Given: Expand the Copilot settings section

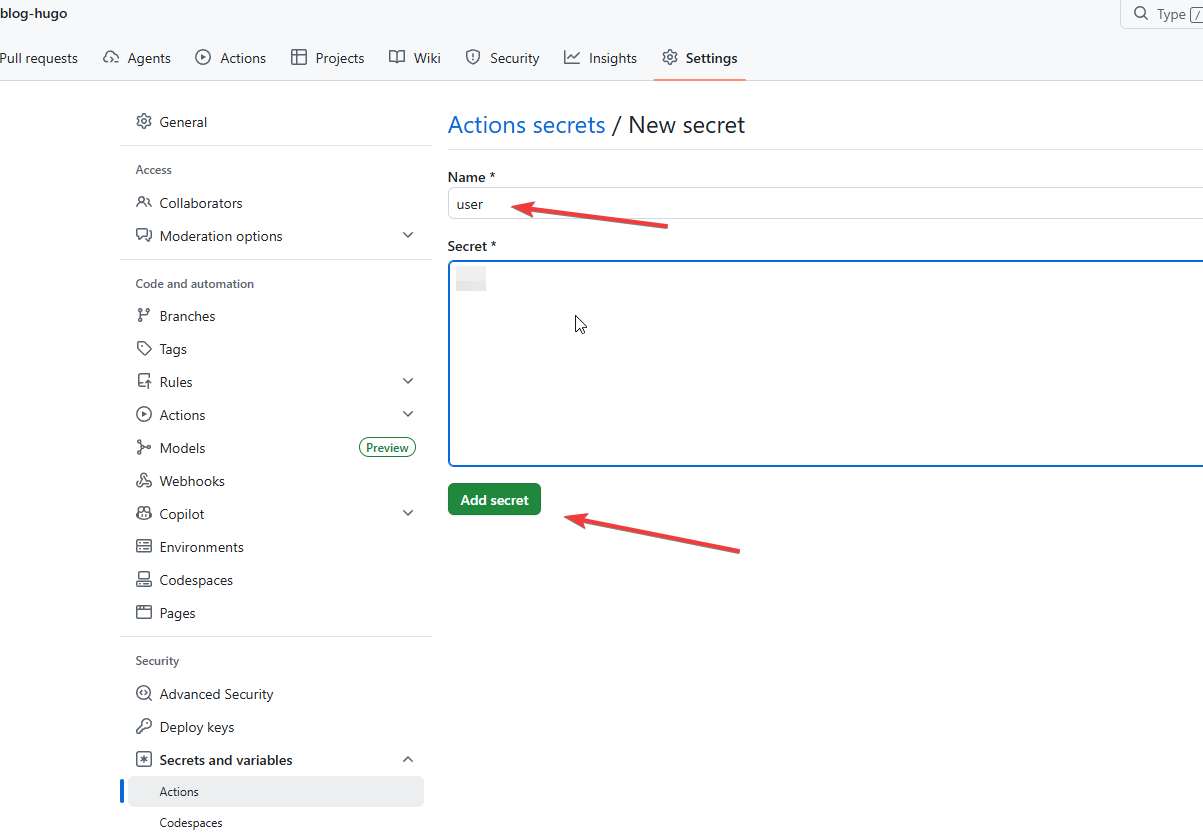Looking at the screenshot, I should click(x=407, y=514).
